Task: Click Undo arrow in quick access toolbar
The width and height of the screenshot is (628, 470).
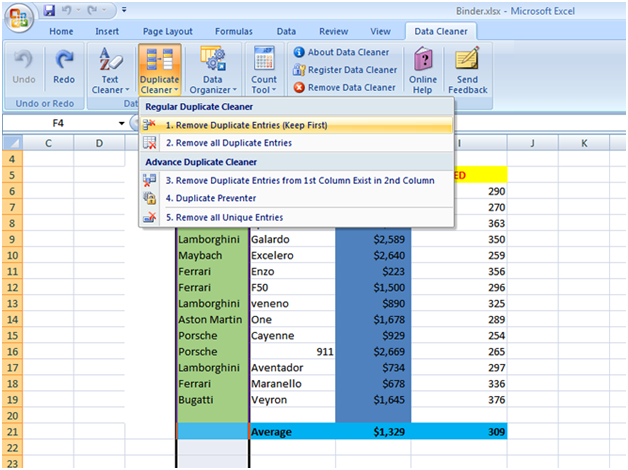Action: click(x=66, y=10)
